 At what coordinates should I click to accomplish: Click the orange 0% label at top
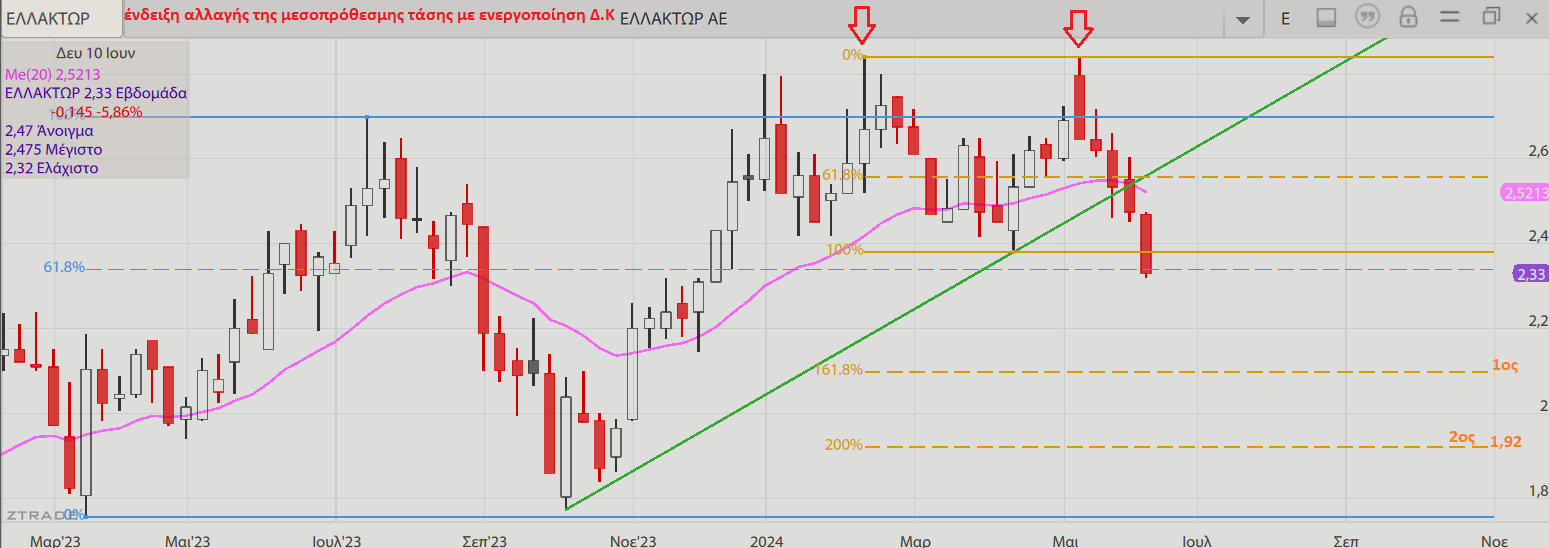[x=853, y=55]
